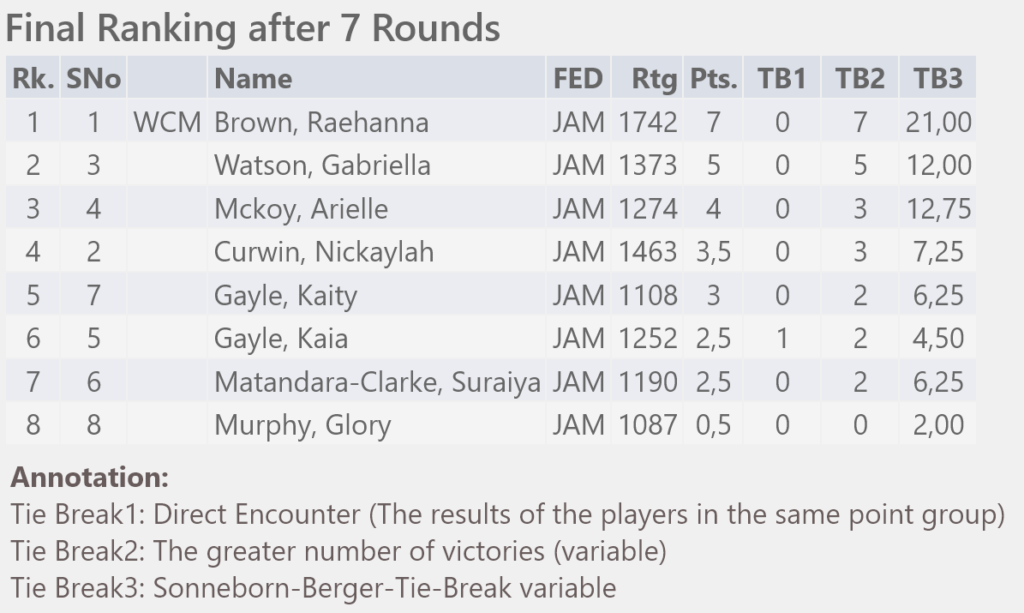Select player Murphy, Glory
This screenshot has width=1024, height=613.
[302, 425]
